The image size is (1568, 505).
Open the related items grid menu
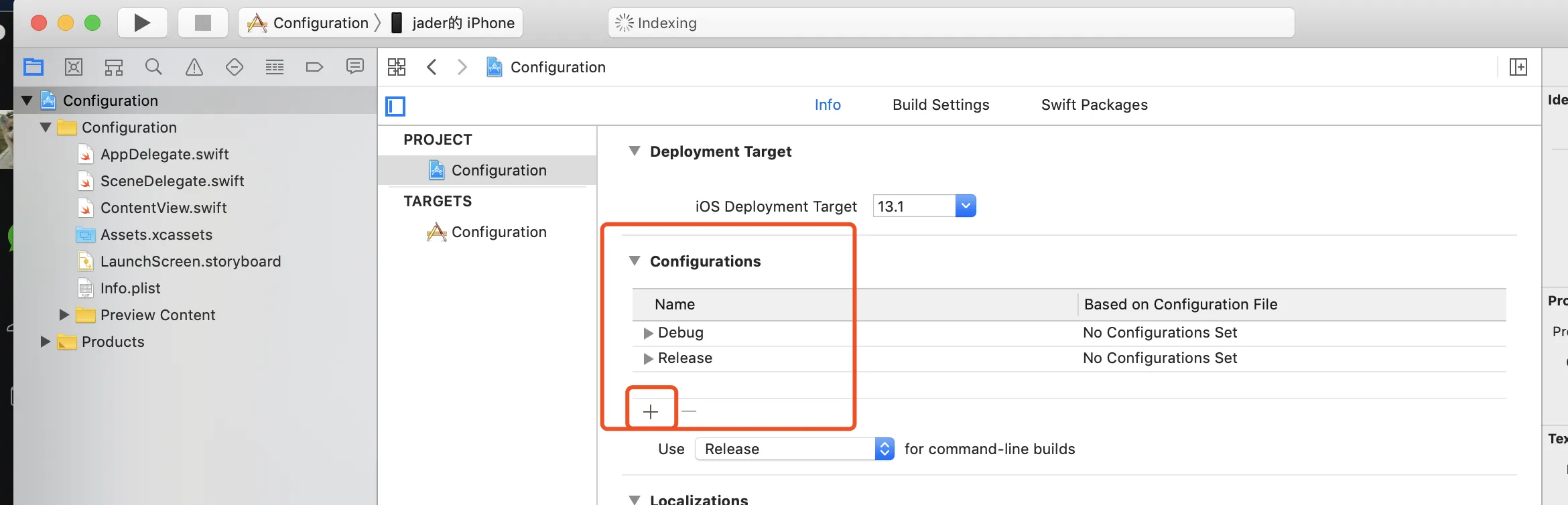click(397, 67)
